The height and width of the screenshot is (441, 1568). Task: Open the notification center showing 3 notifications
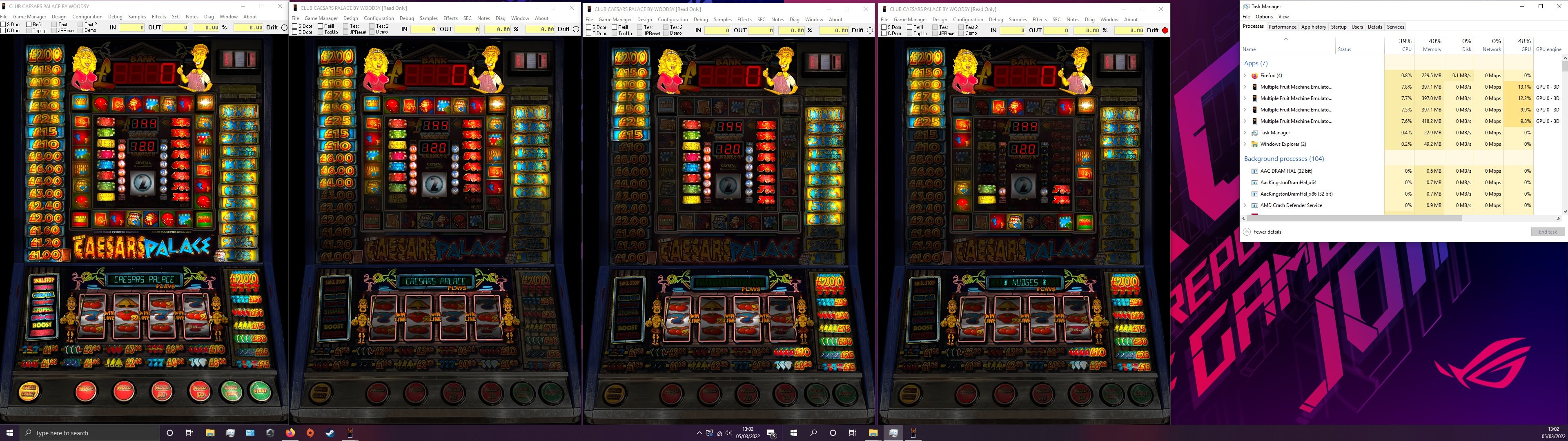[771, 433]
